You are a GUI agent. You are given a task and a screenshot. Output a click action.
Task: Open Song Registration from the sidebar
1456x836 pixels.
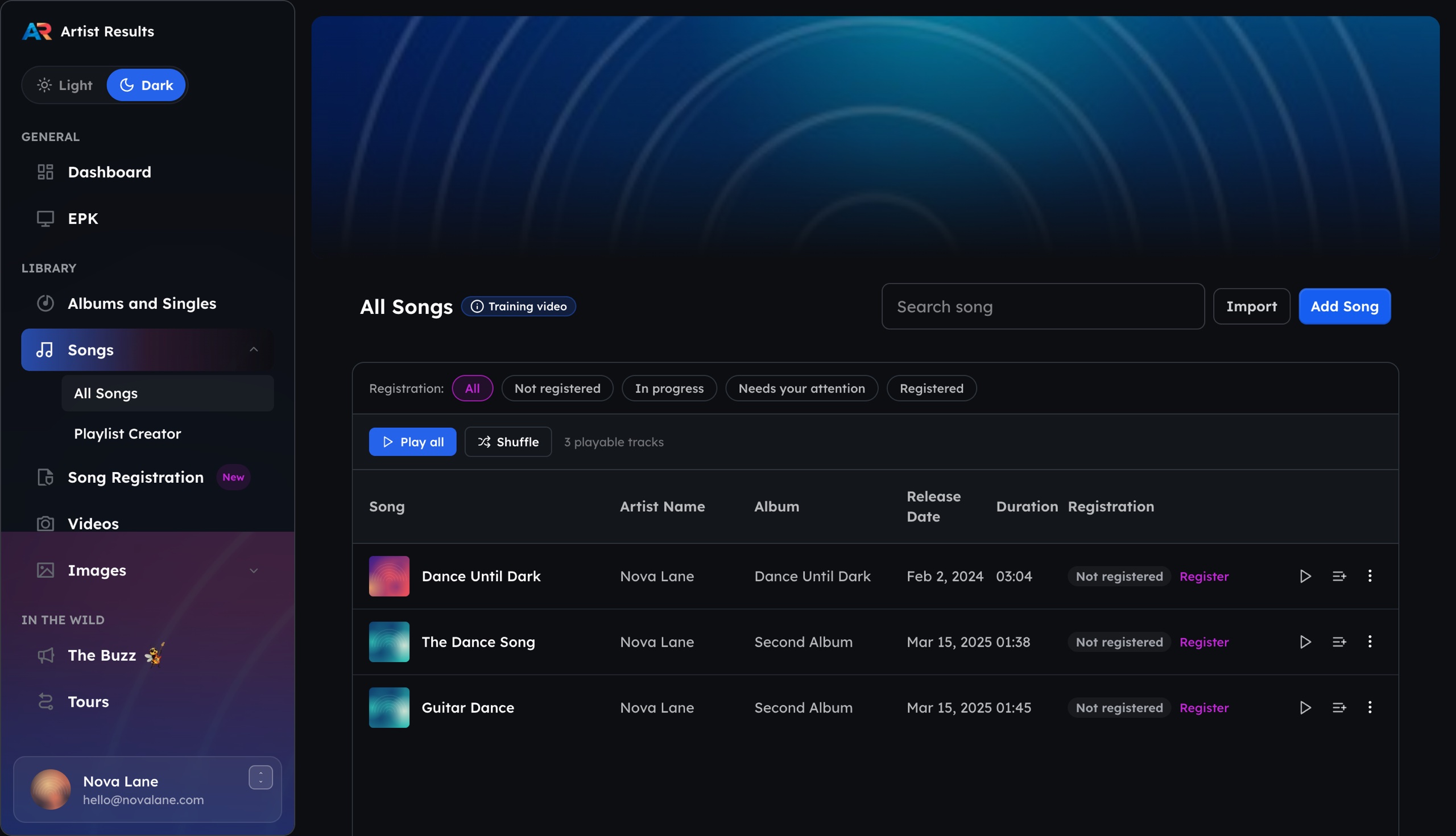(147, 477)
